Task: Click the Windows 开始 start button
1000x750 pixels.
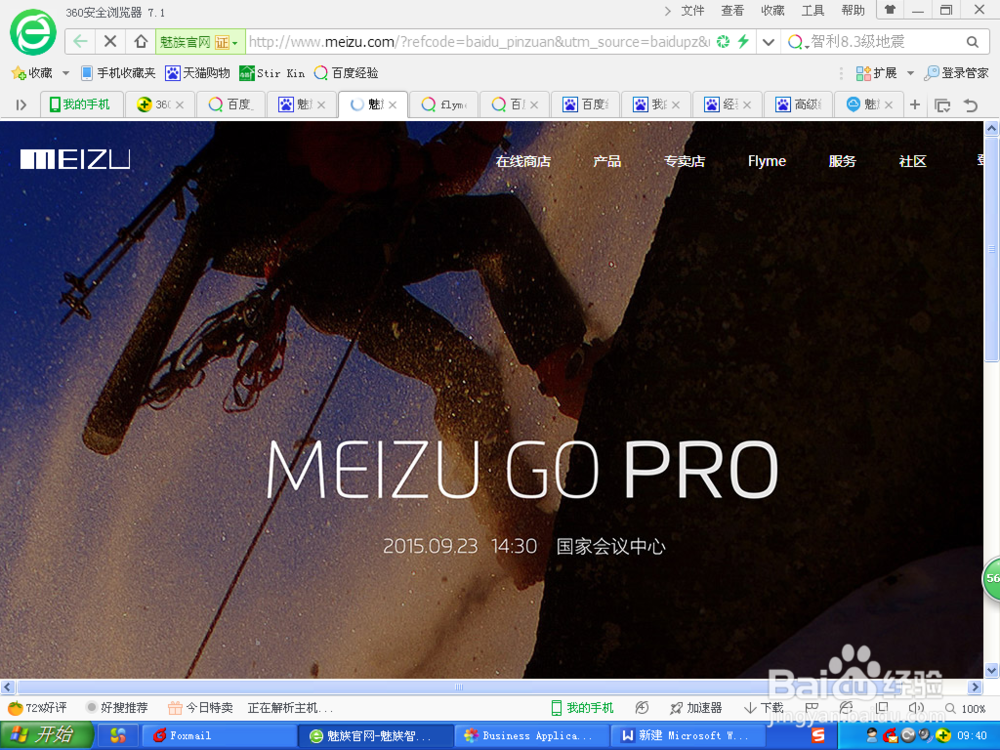Action: coord(46,735)
